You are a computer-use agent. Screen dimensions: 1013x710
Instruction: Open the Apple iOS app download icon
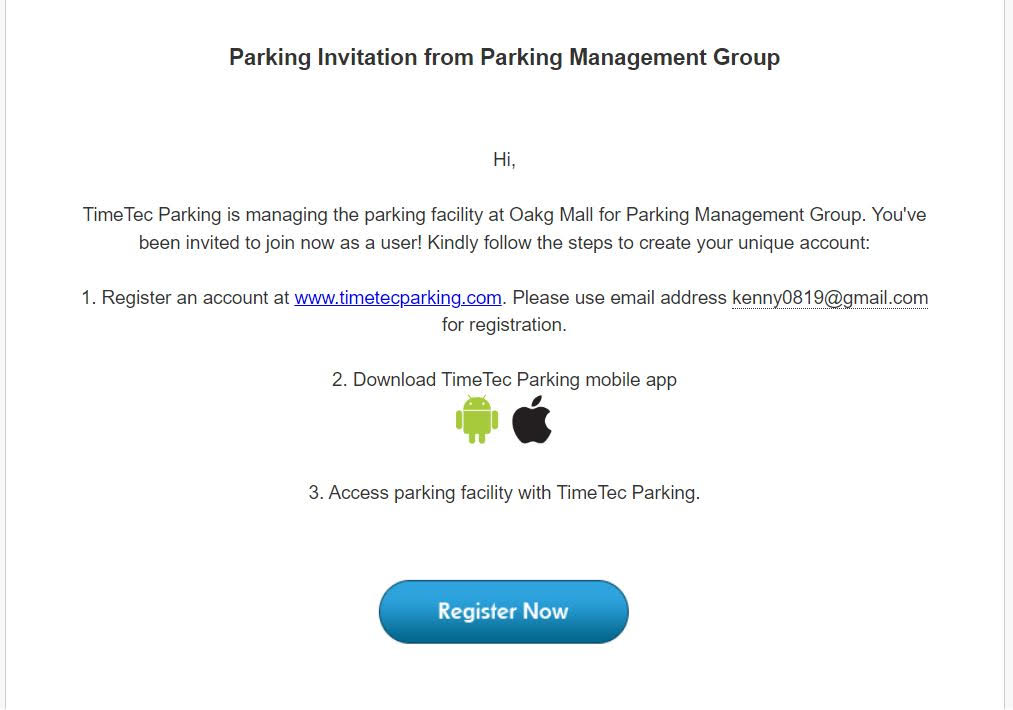532,419
